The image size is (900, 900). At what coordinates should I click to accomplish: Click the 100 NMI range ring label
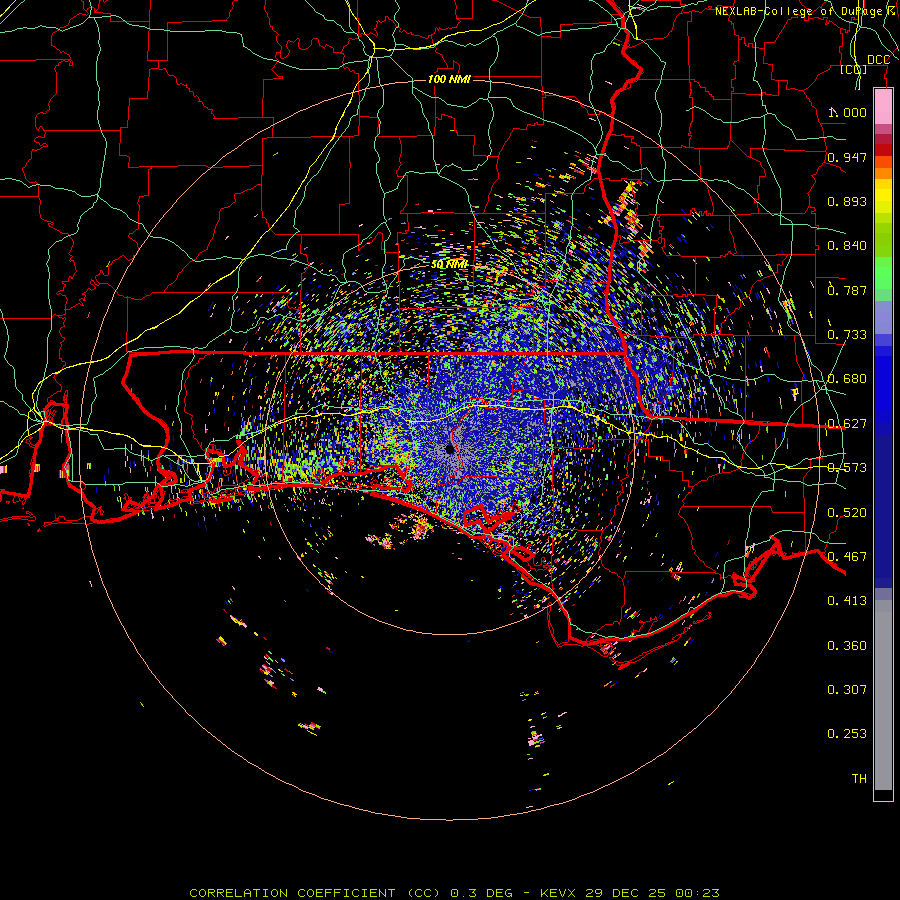[449, 79]
